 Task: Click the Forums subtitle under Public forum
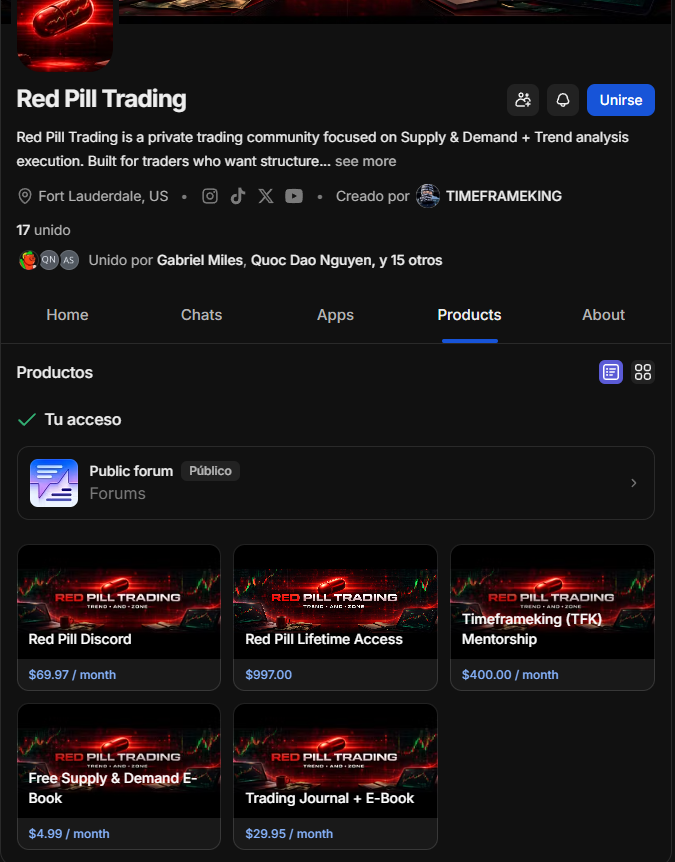click(x=118, y=494)
